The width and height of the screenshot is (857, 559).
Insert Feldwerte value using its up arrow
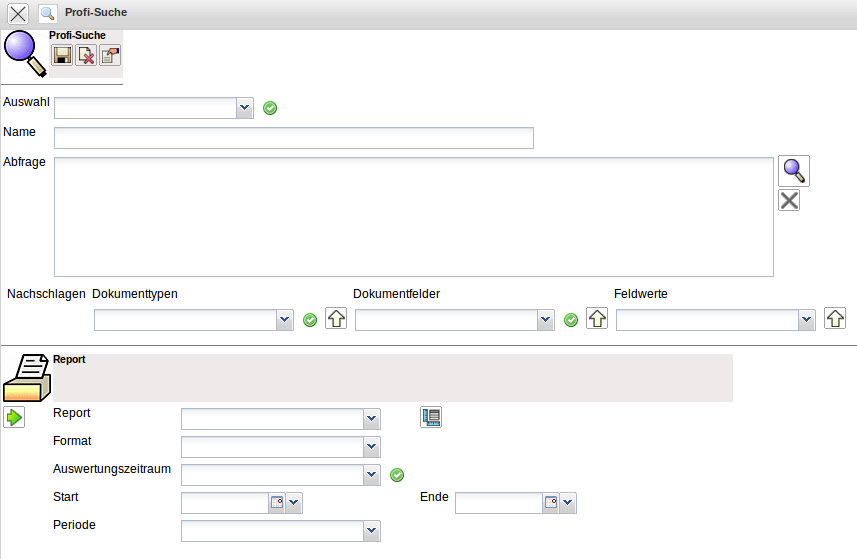835,319
